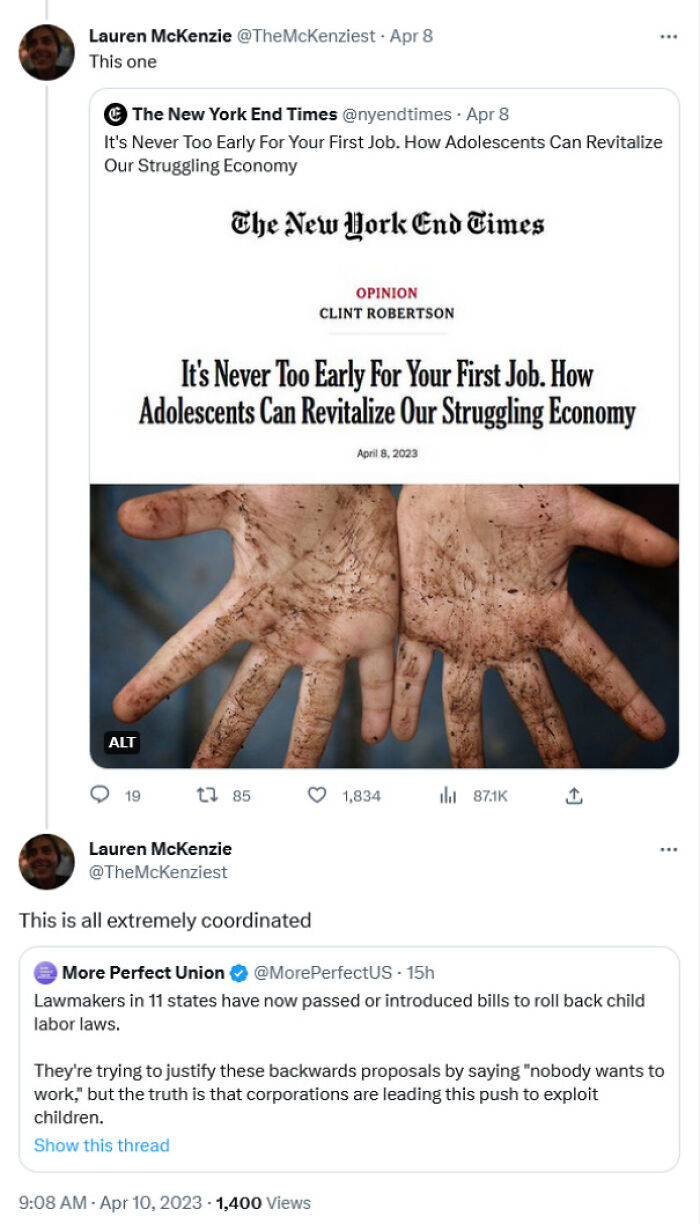Click the share upload icon
The height and width of the screenshot is (1224, 700).
click(x=575, y=796)
